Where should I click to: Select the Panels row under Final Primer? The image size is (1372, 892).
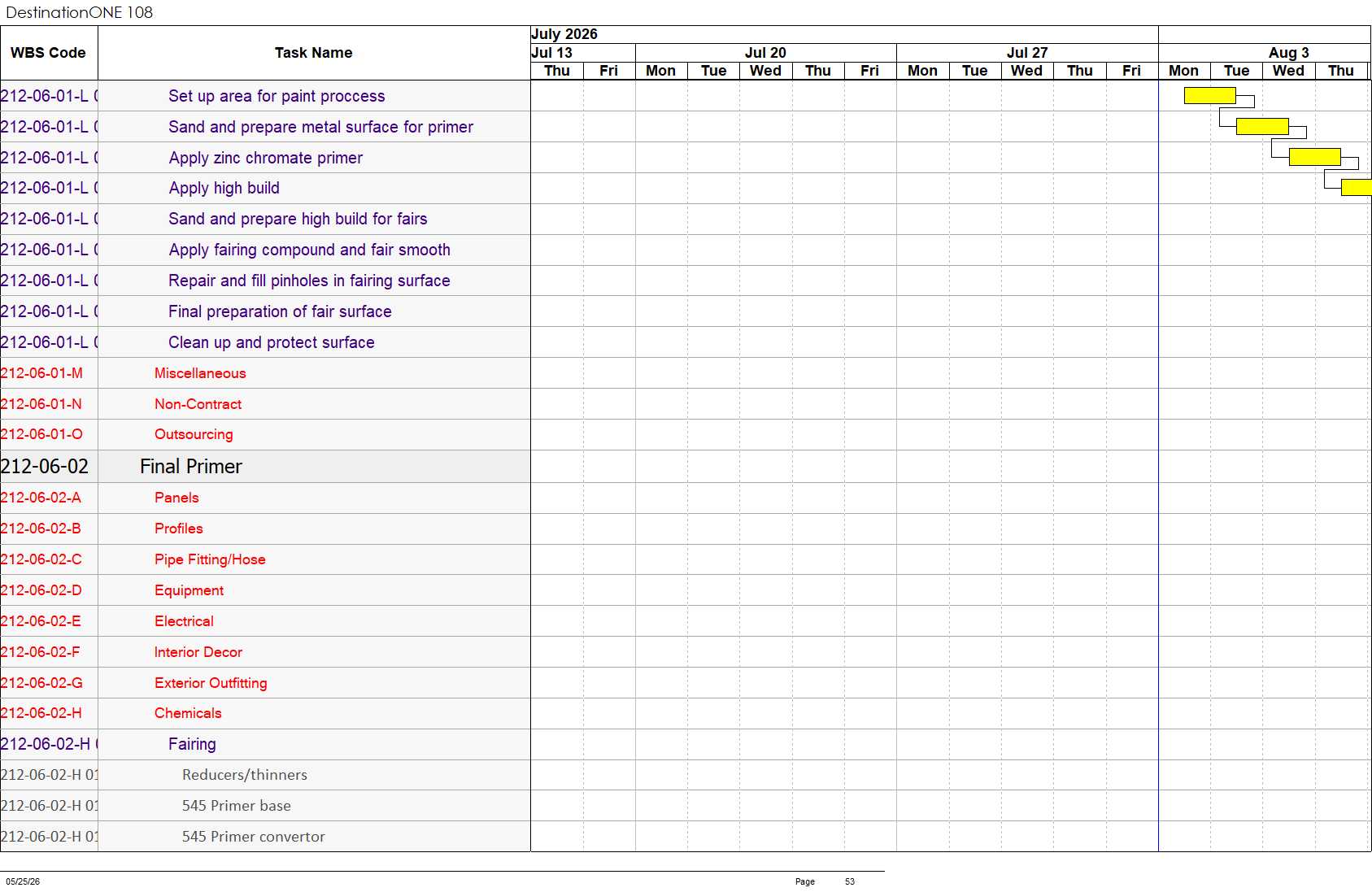click(176, 498)
